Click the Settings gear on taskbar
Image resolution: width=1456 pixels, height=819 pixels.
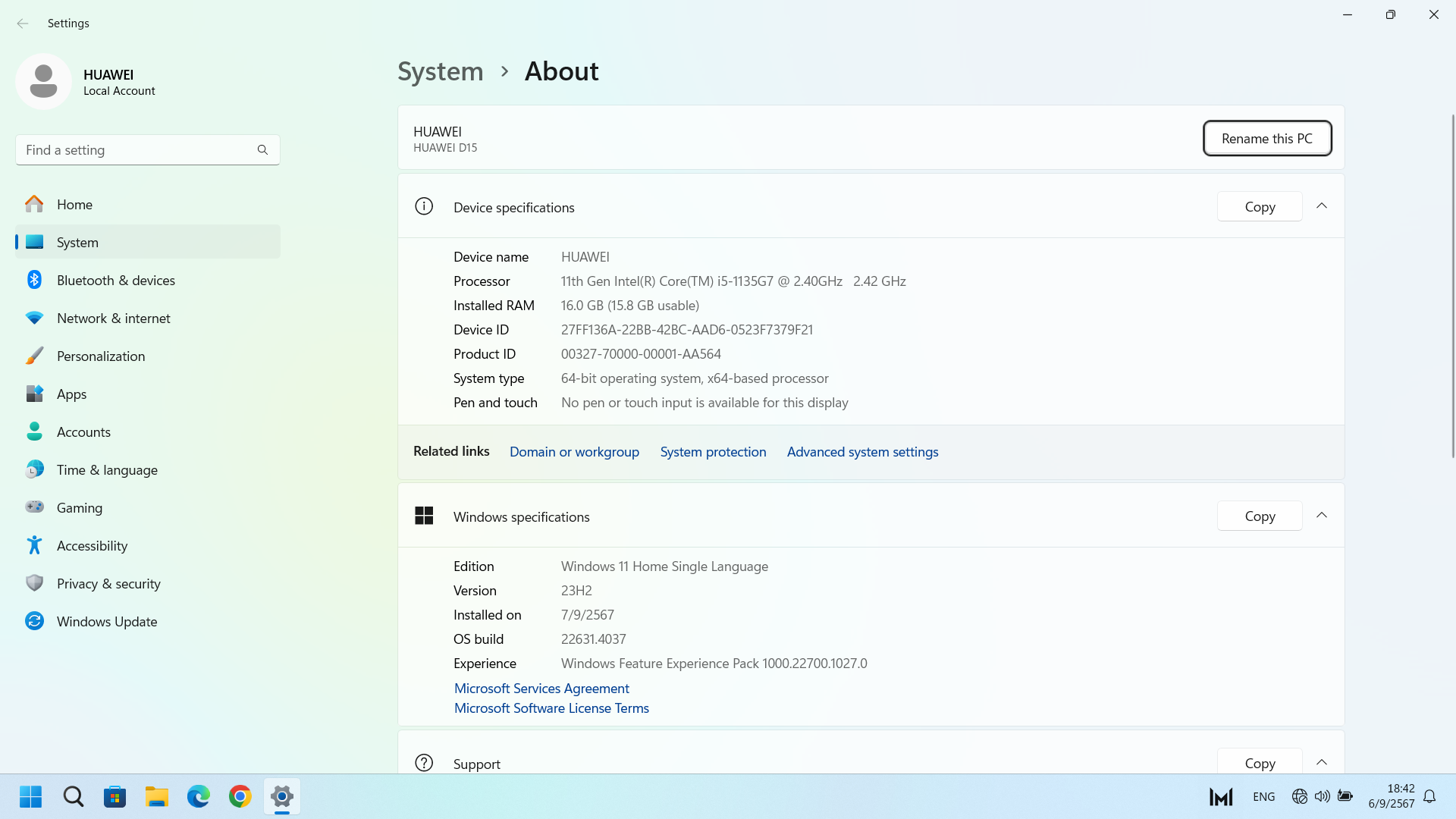[282, 796]
